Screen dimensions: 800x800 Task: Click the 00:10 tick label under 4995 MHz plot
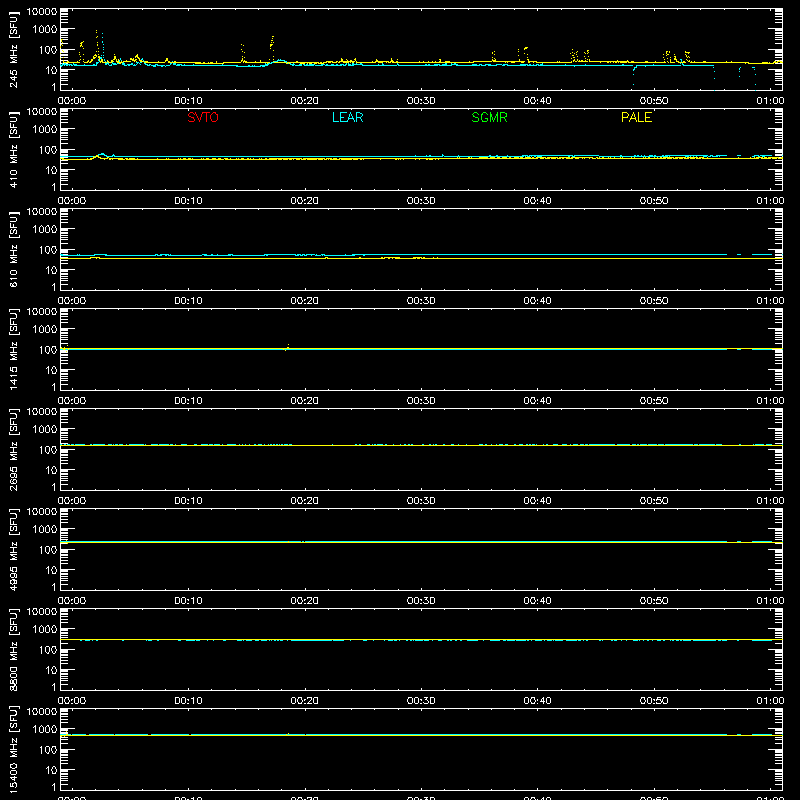[x=188, y=601]
